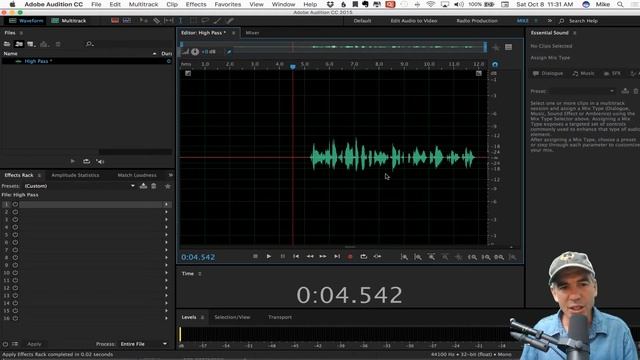Switch to Waveform editor view
The width and height of the screenshot is (640, 360).
click(26, 20)
